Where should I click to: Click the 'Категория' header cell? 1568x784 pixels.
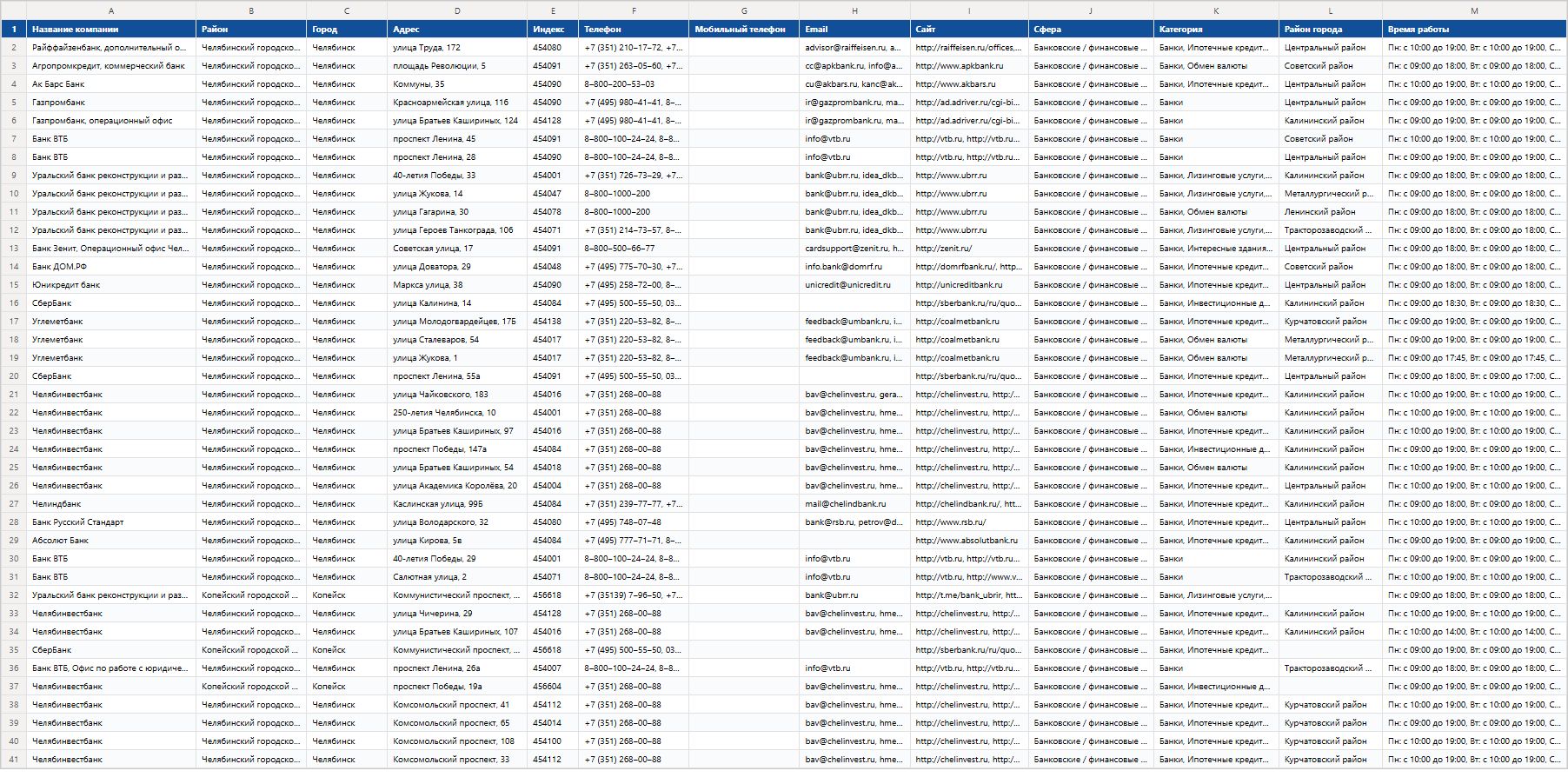click(1217, 30)
